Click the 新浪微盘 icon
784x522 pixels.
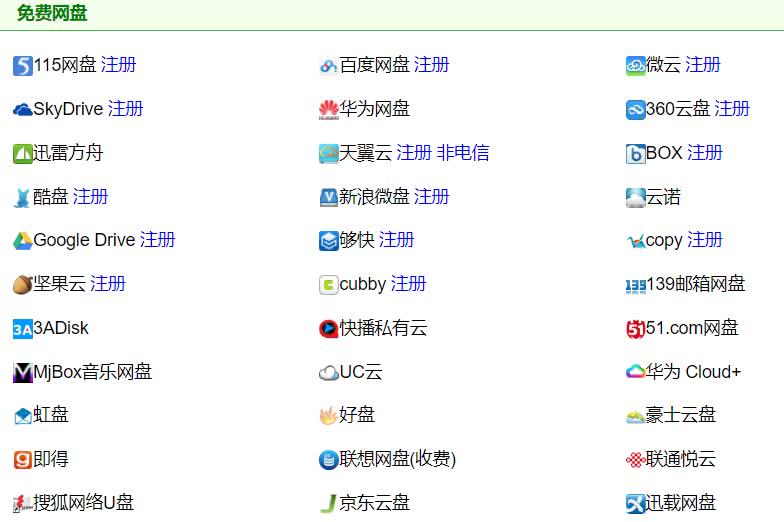click(x=328, y=198)
